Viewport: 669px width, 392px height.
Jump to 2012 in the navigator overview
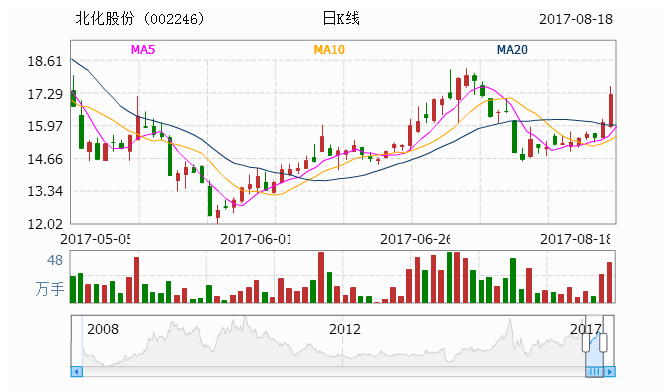click(x=345, y=329)
